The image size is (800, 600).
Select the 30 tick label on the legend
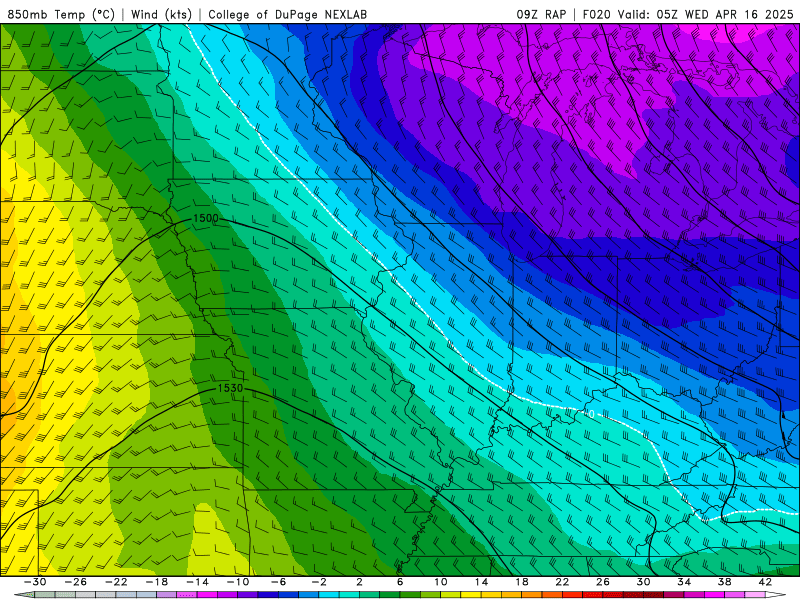[x=643, y=582]
